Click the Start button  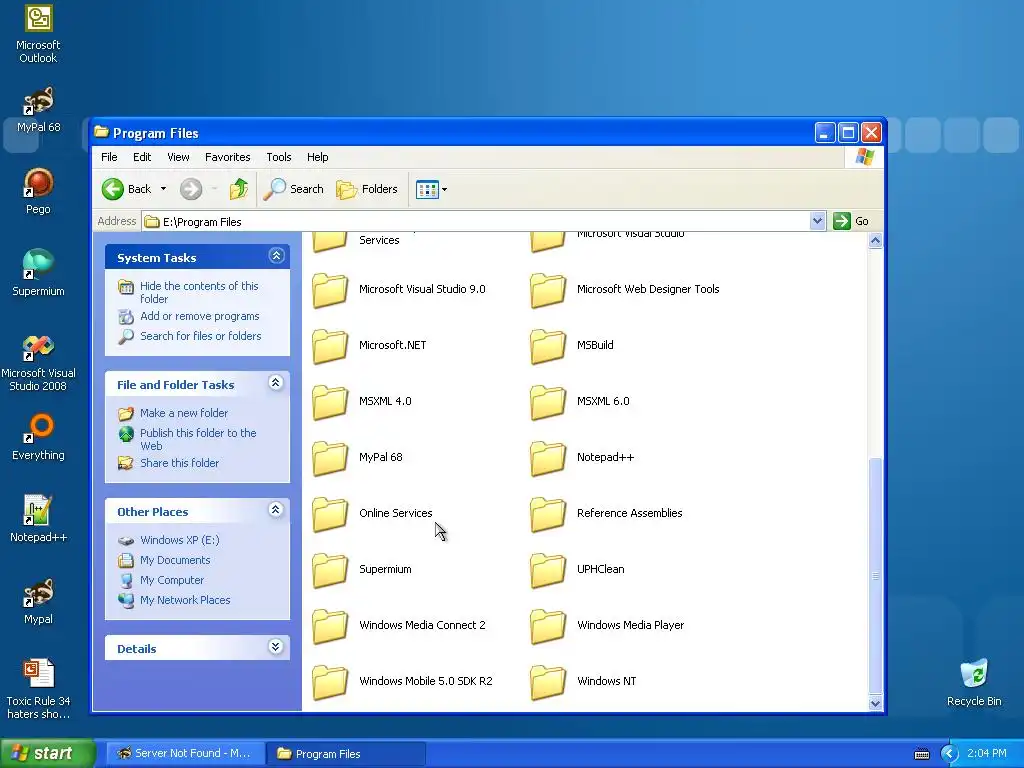point(47,753)
